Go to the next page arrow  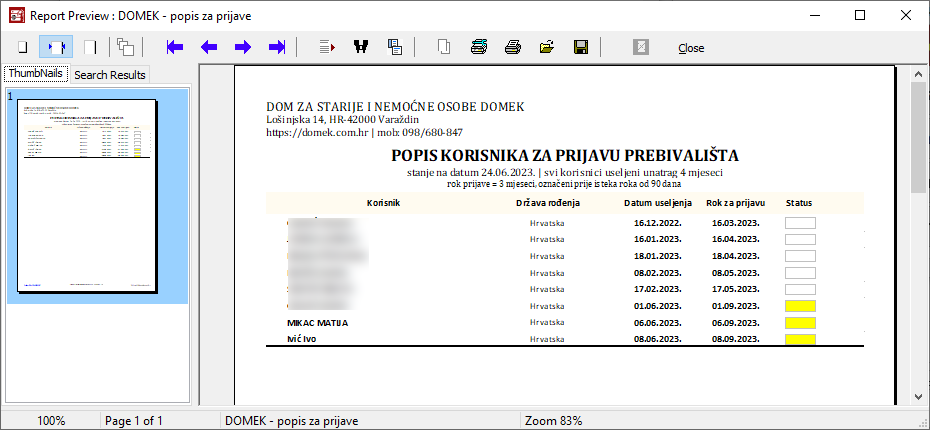(243, 47)
